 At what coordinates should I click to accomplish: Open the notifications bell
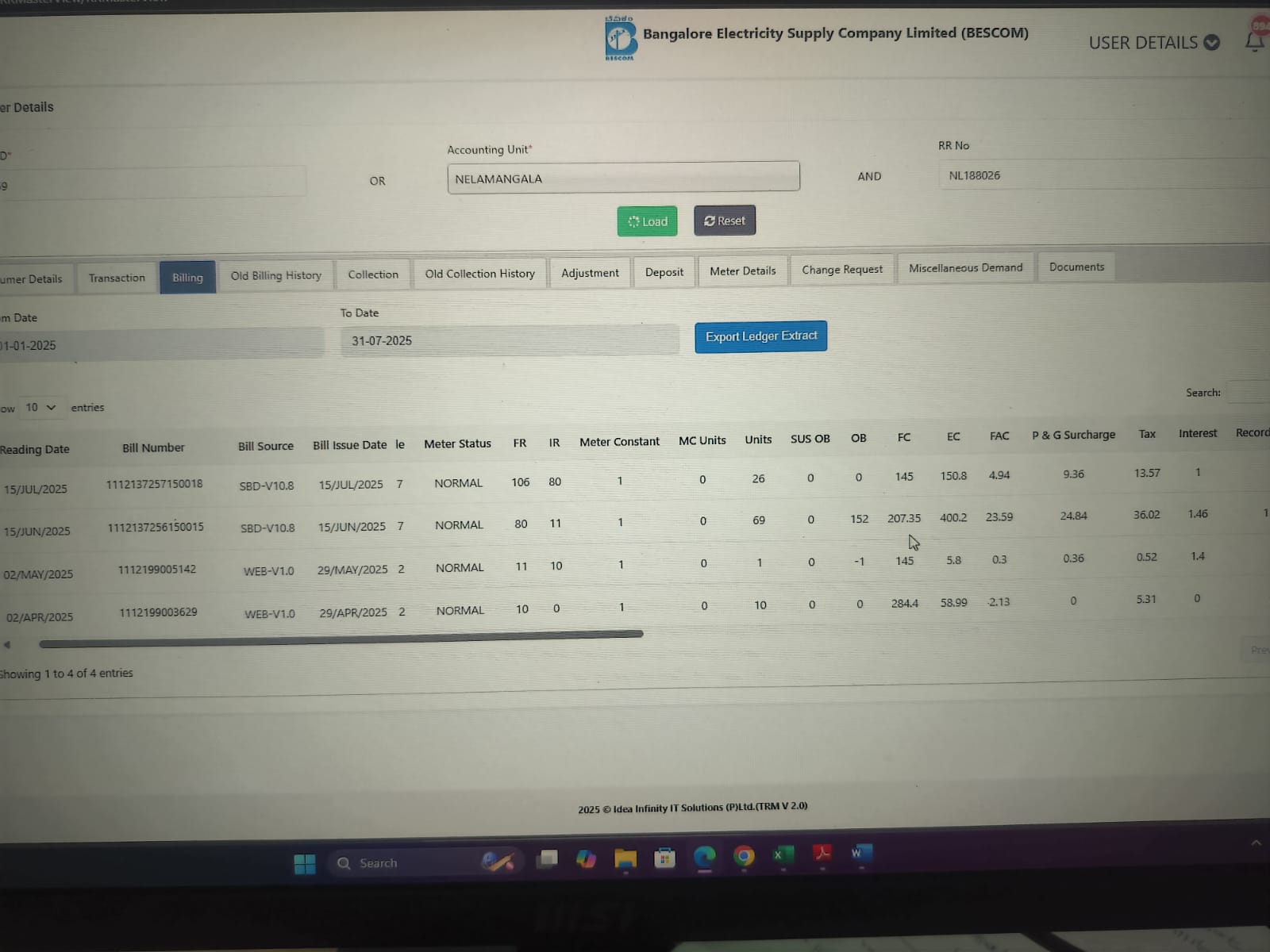click(x=1256, y=40)
